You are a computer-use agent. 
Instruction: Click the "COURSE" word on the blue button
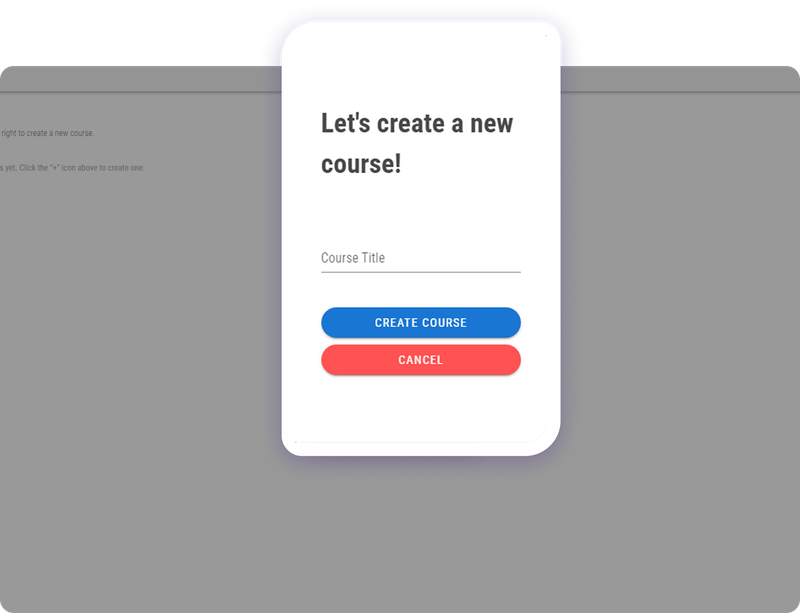pos(445,323)
